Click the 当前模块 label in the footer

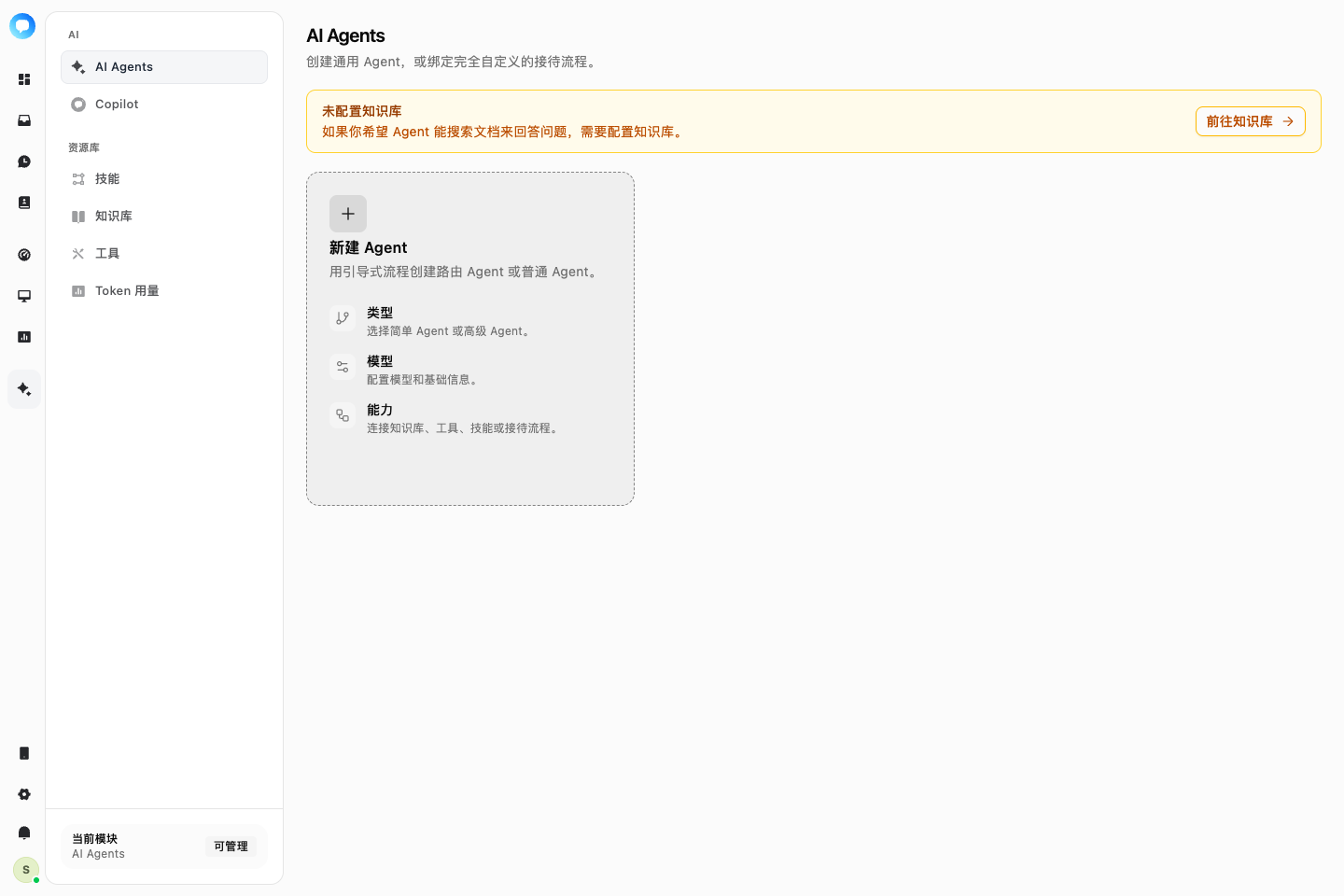[95, 839]
